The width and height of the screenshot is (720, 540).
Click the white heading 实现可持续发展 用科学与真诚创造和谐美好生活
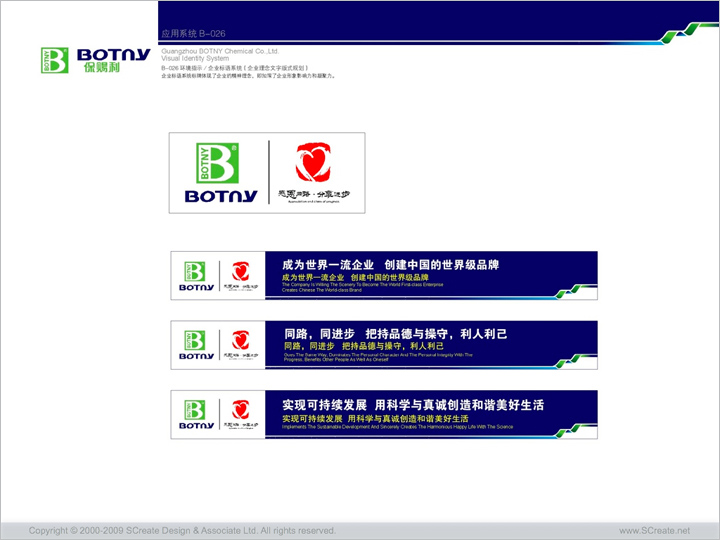click(x=413, y=405)
